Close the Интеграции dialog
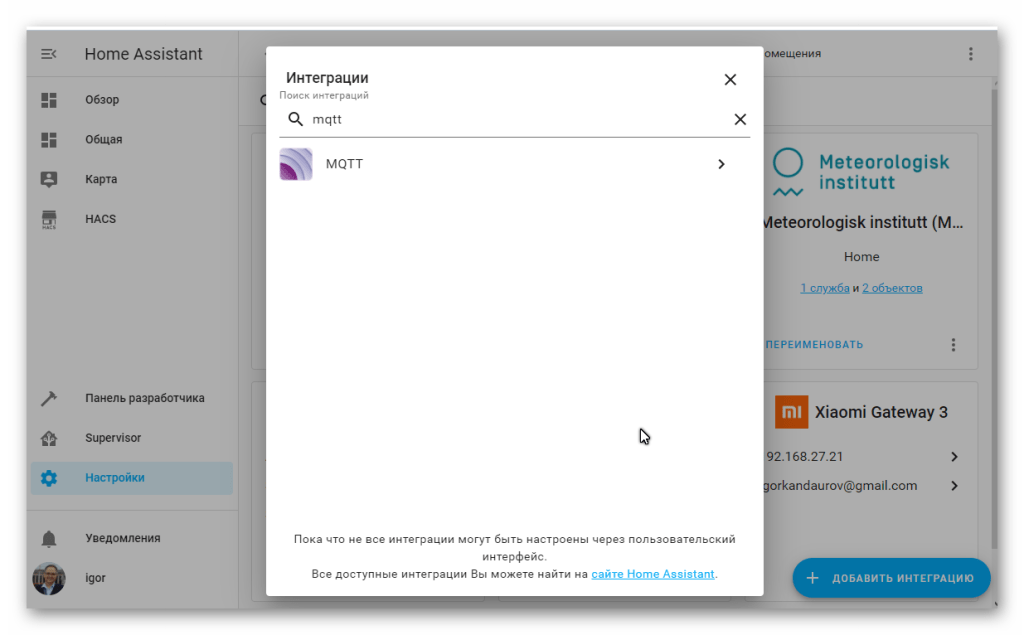The width and height of the screenshot is (1024, 635). 730,80
